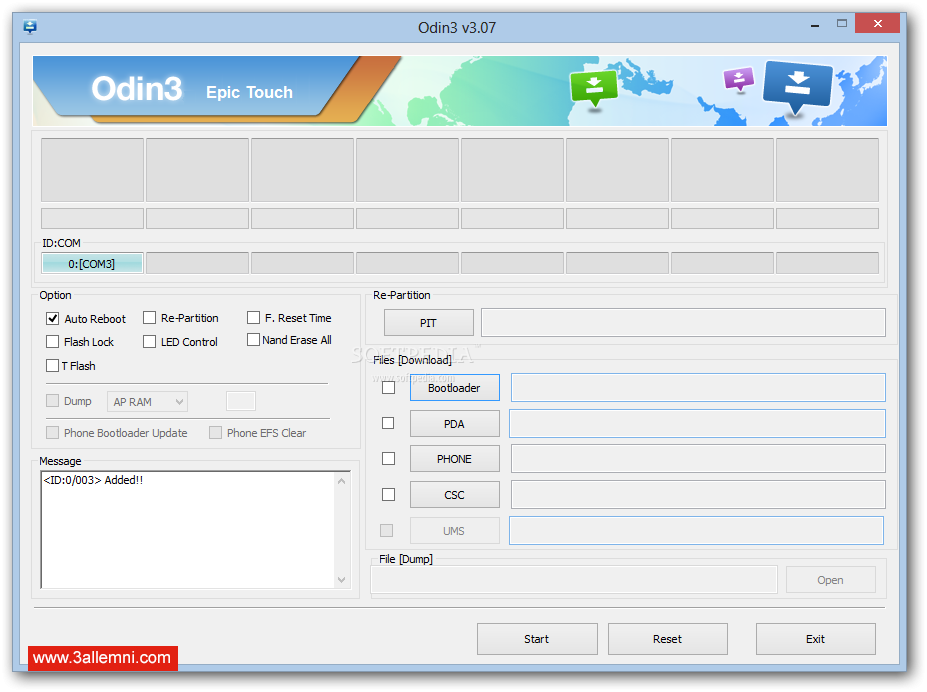Open the AP RAM dump dropdown

coord(147,402)
